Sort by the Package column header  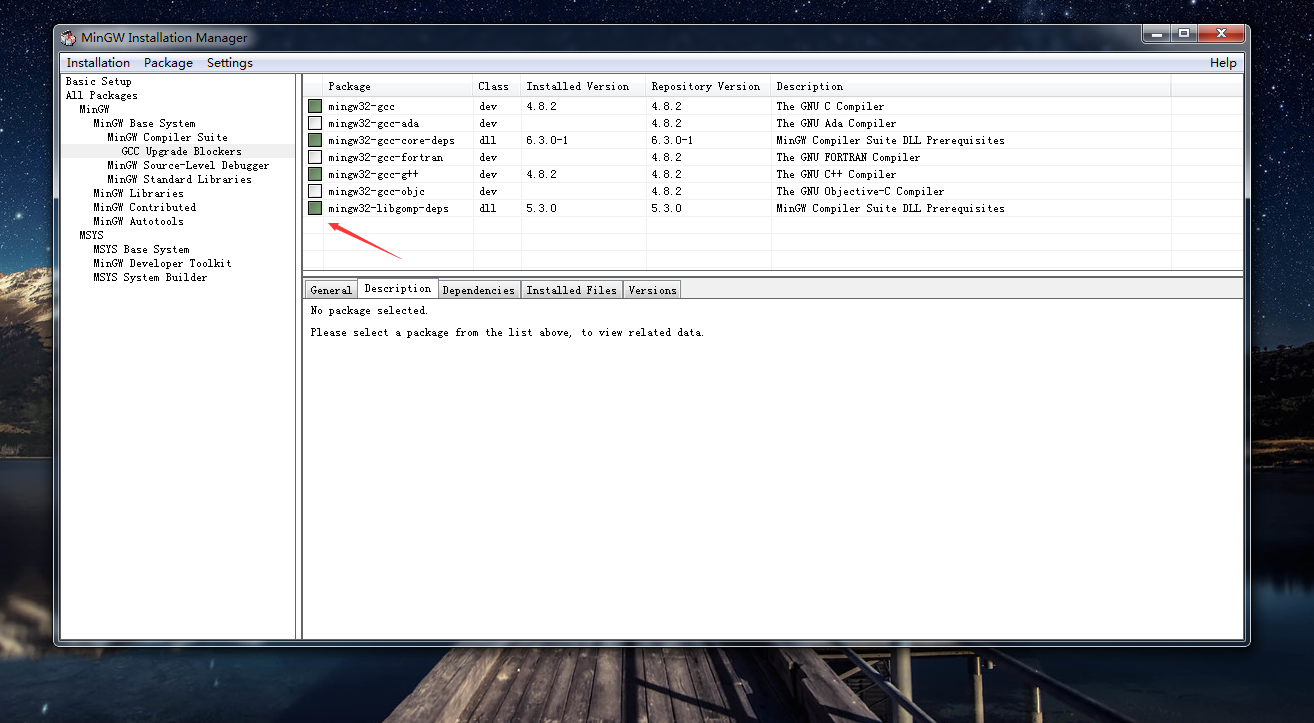[398, 86]
